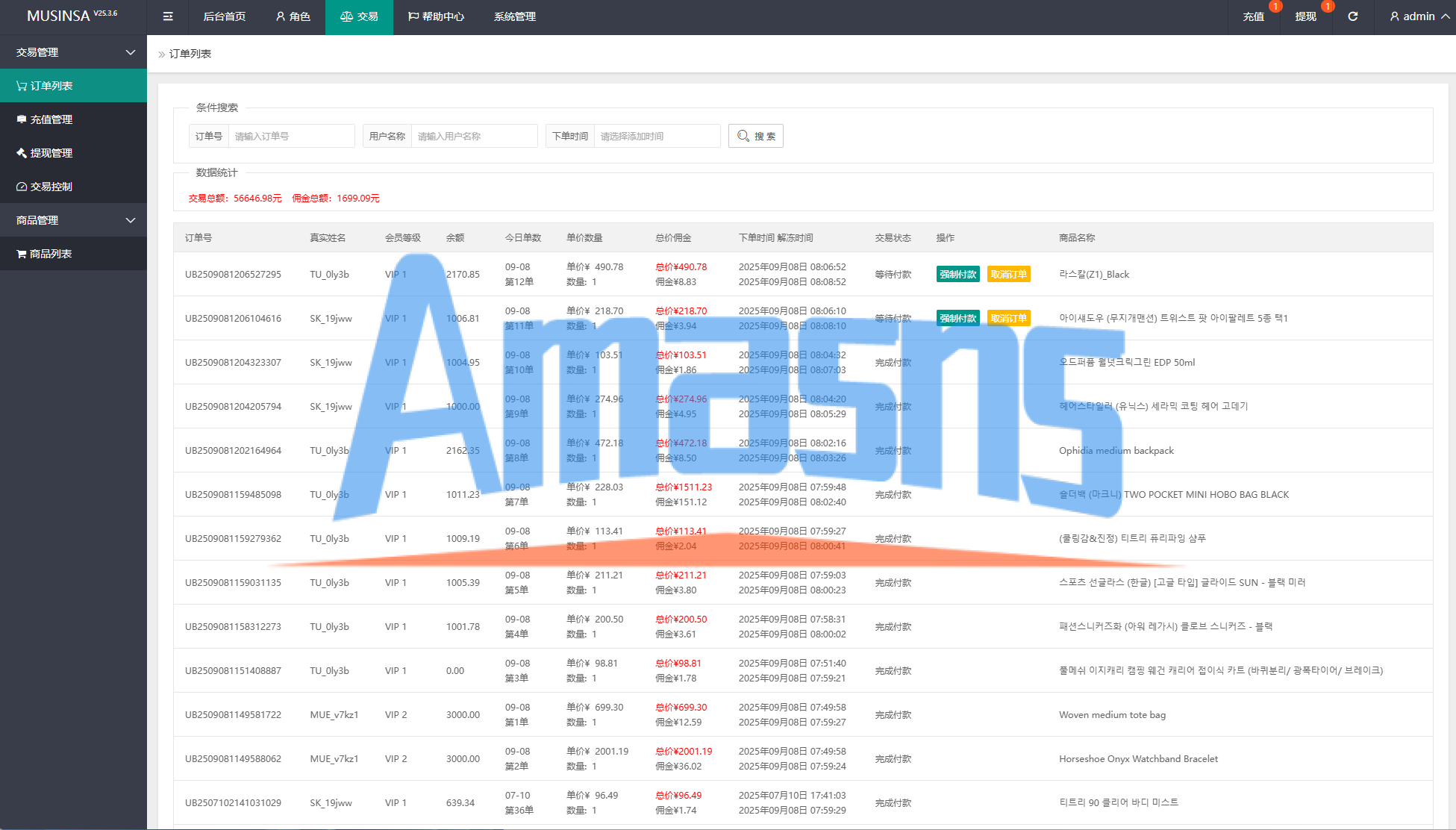Focus the 订单号 input field
This screenshot has height=830, width=1456.
click(x=291, y=136)
